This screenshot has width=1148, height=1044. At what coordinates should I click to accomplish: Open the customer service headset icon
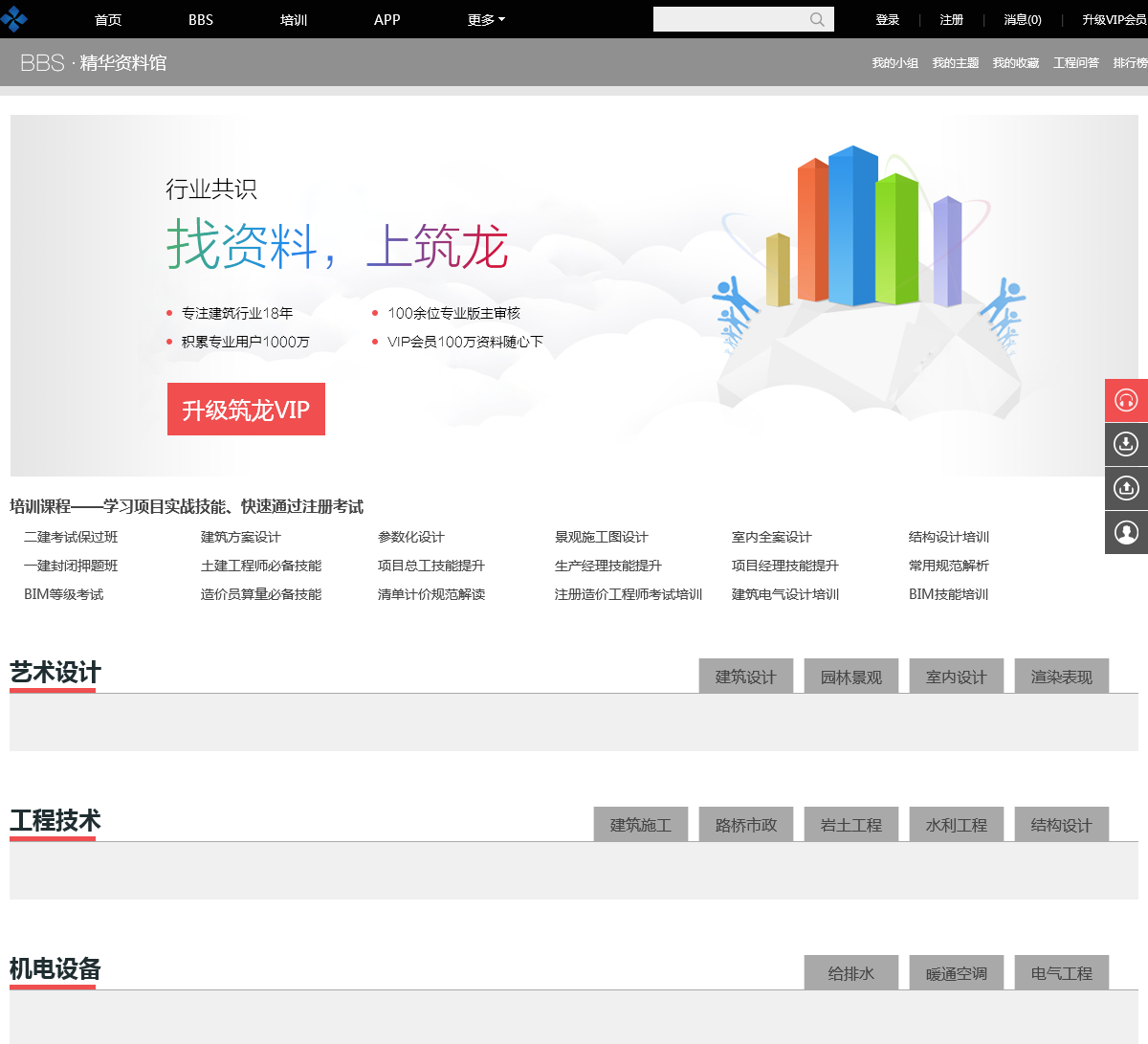pyautogui.click(x=1126, y=400)
